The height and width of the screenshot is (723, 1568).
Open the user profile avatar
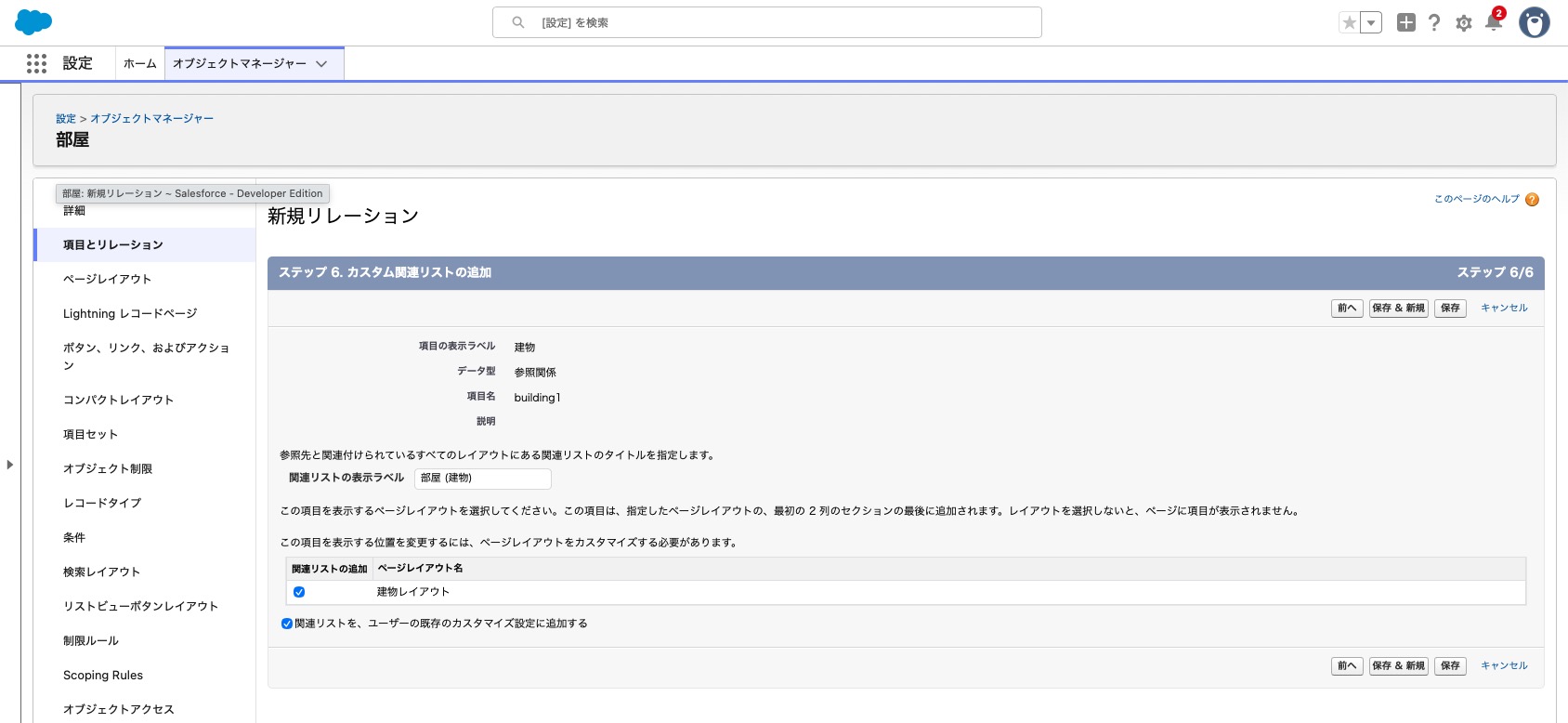pyautogui.click(x=1535, y=22)
